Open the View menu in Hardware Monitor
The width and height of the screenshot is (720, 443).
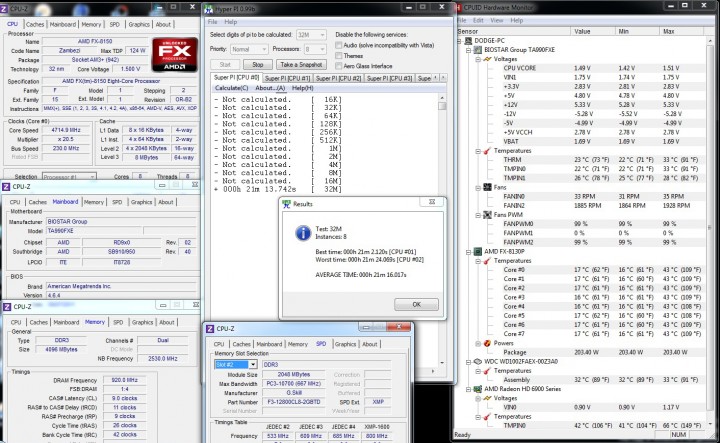pos(497,21)
